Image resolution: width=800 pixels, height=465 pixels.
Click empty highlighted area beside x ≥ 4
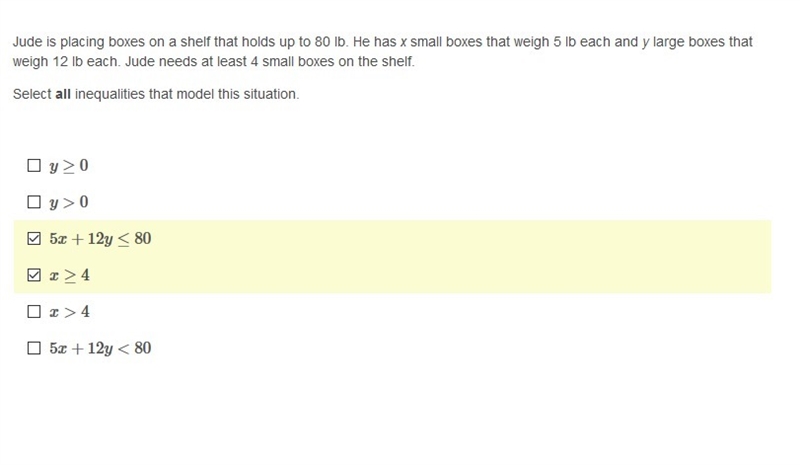(x=434, y=275)
